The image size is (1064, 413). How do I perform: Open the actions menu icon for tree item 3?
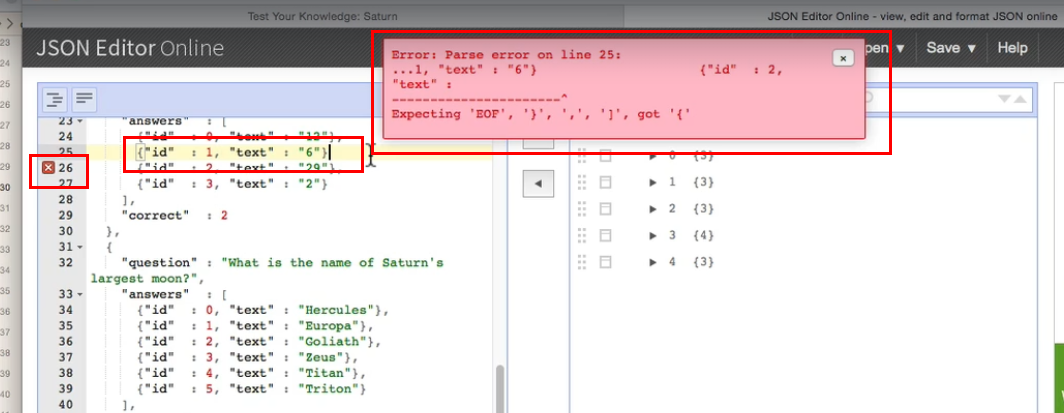pyautogui.click(x=605, y=235)
